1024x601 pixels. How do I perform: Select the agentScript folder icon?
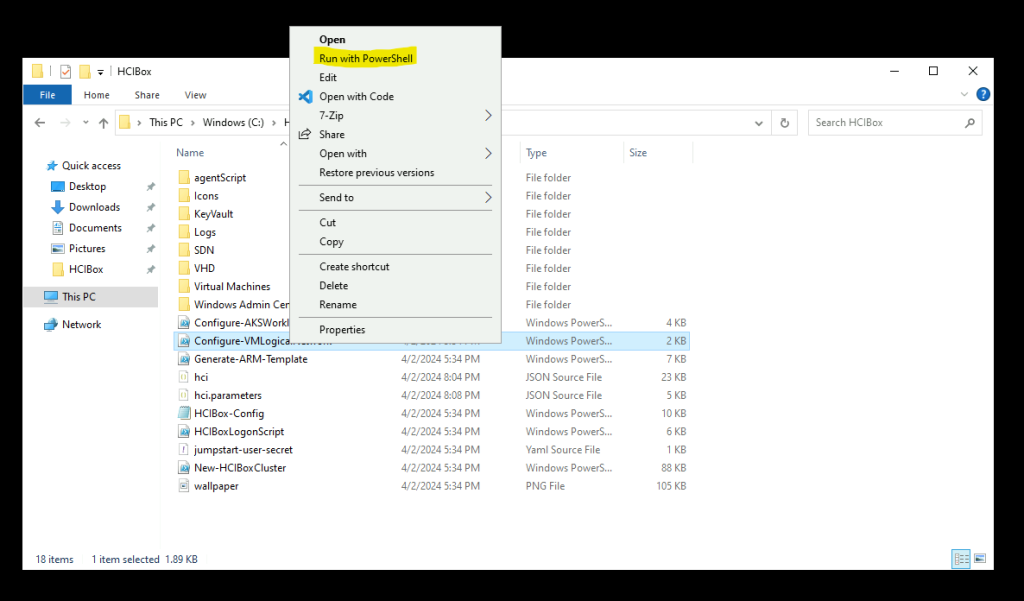click(x=184, y=178)
